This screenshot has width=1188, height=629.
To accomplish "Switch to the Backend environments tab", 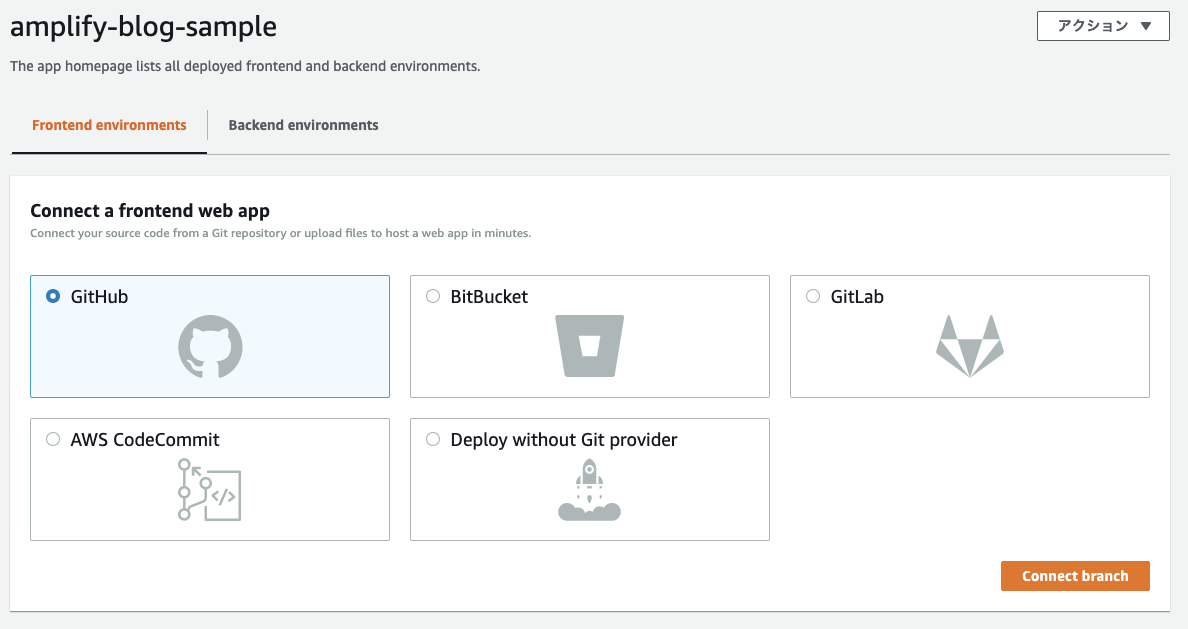I will click(x=303, y=125).
